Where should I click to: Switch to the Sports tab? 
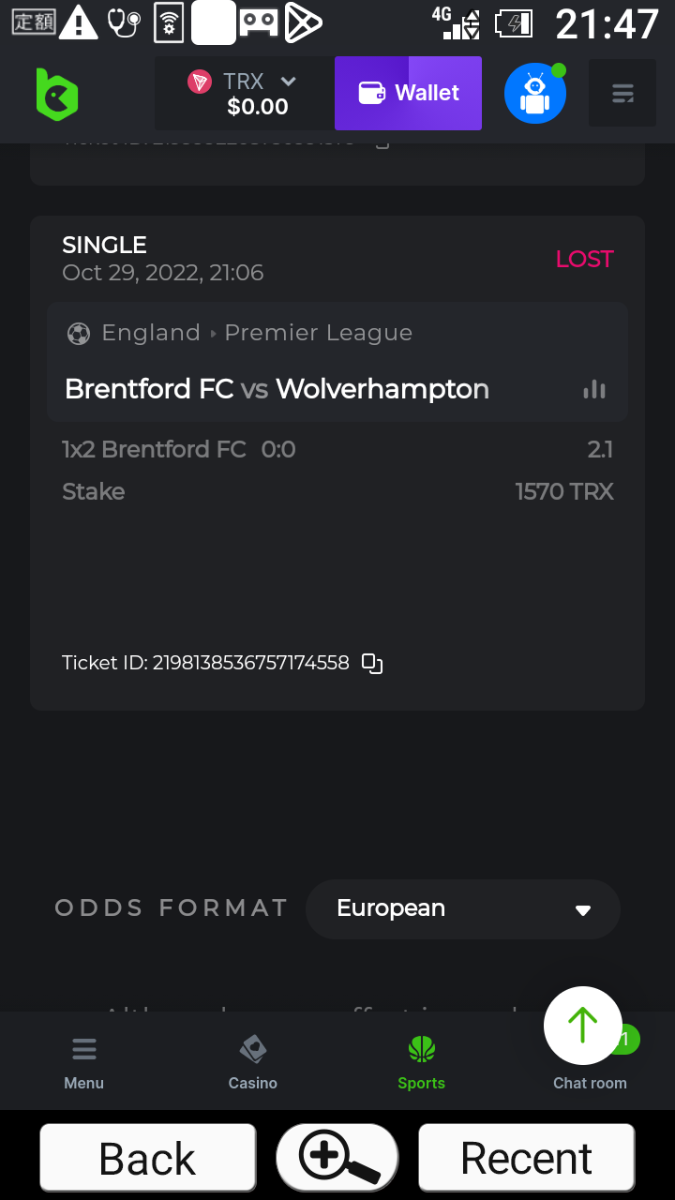tap(421, 1062)
